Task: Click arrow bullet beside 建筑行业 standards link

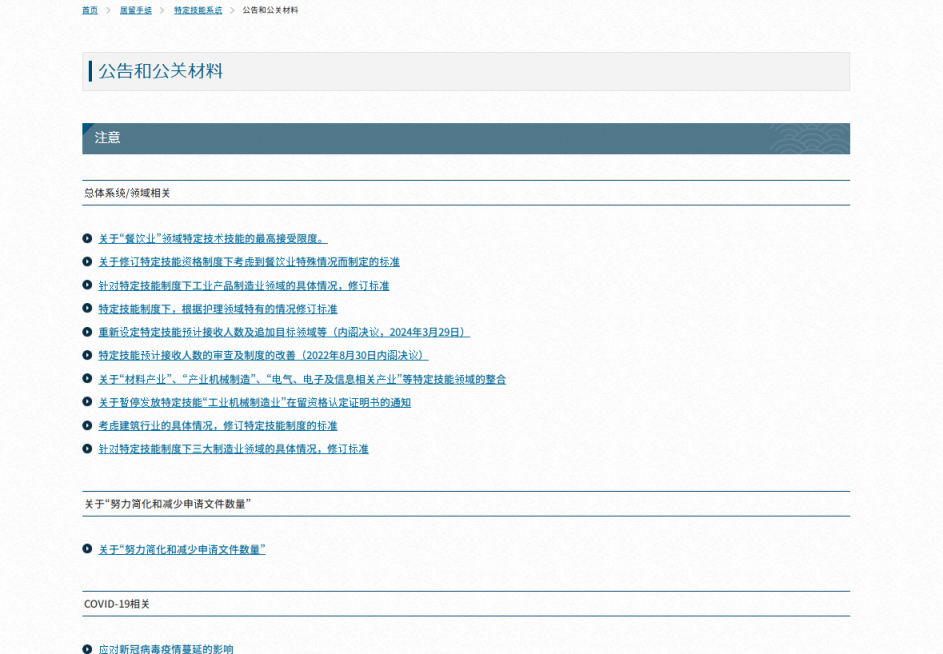Action: coord(88,426)
